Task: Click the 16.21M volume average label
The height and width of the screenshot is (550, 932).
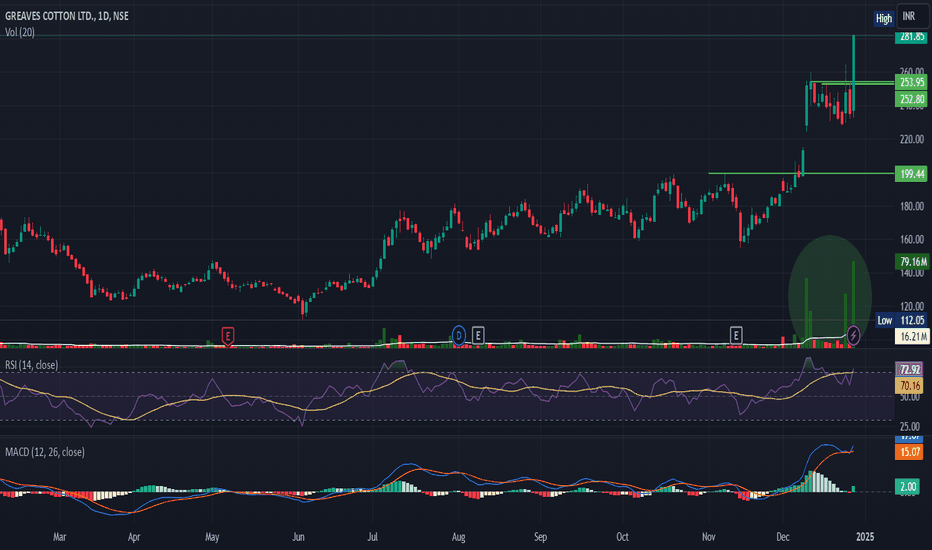Action: point(912,337)
